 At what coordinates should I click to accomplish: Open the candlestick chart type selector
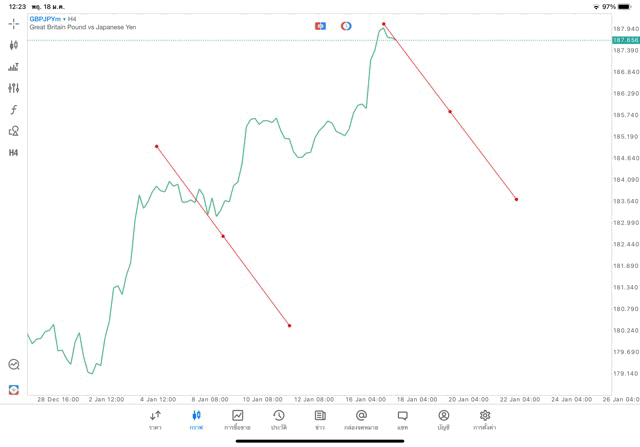[14, 45]
